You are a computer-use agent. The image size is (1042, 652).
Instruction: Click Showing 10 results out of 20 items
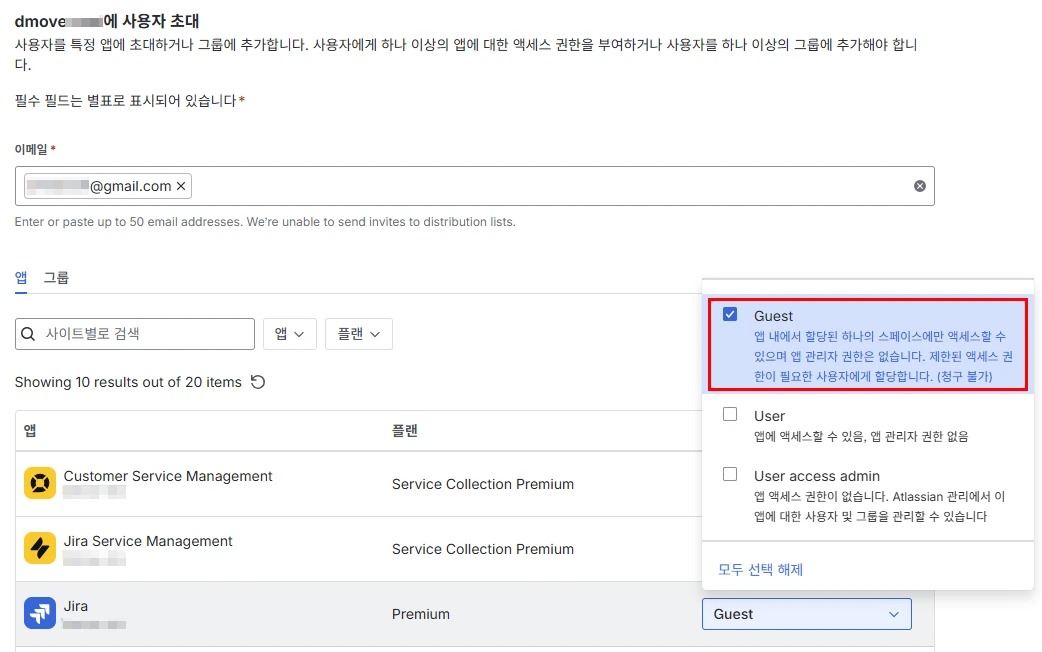click(128, 382)
